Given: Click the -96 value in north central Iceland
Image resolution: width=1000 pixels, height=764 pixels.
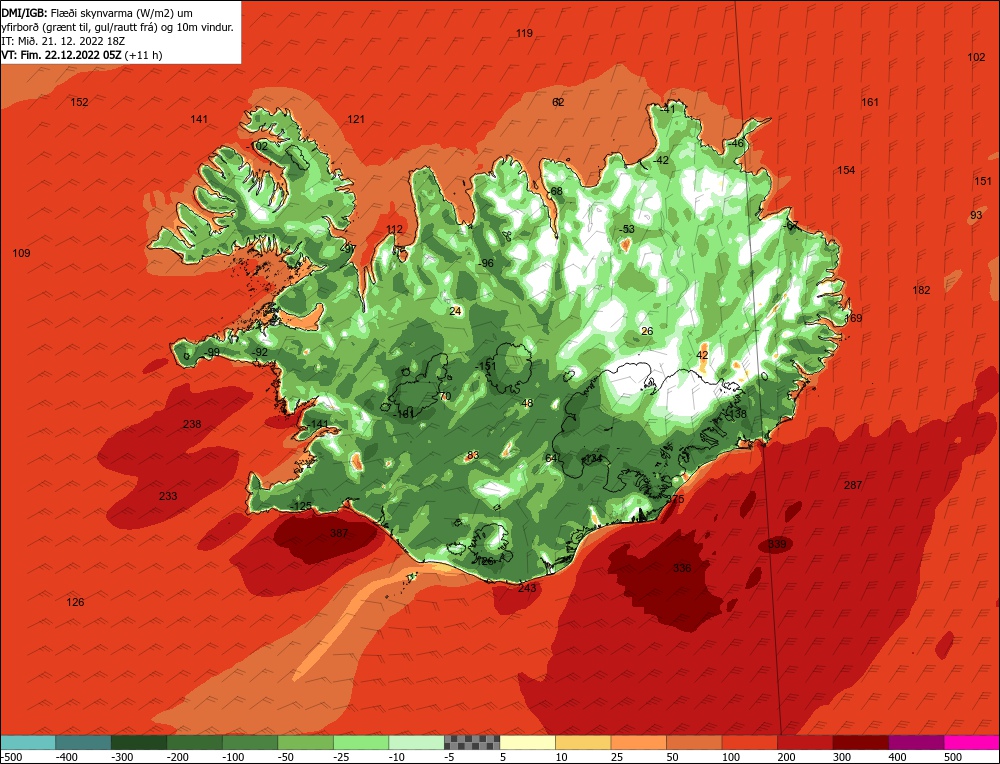Looking at the screenshot, I should click(x=486, y=263).
